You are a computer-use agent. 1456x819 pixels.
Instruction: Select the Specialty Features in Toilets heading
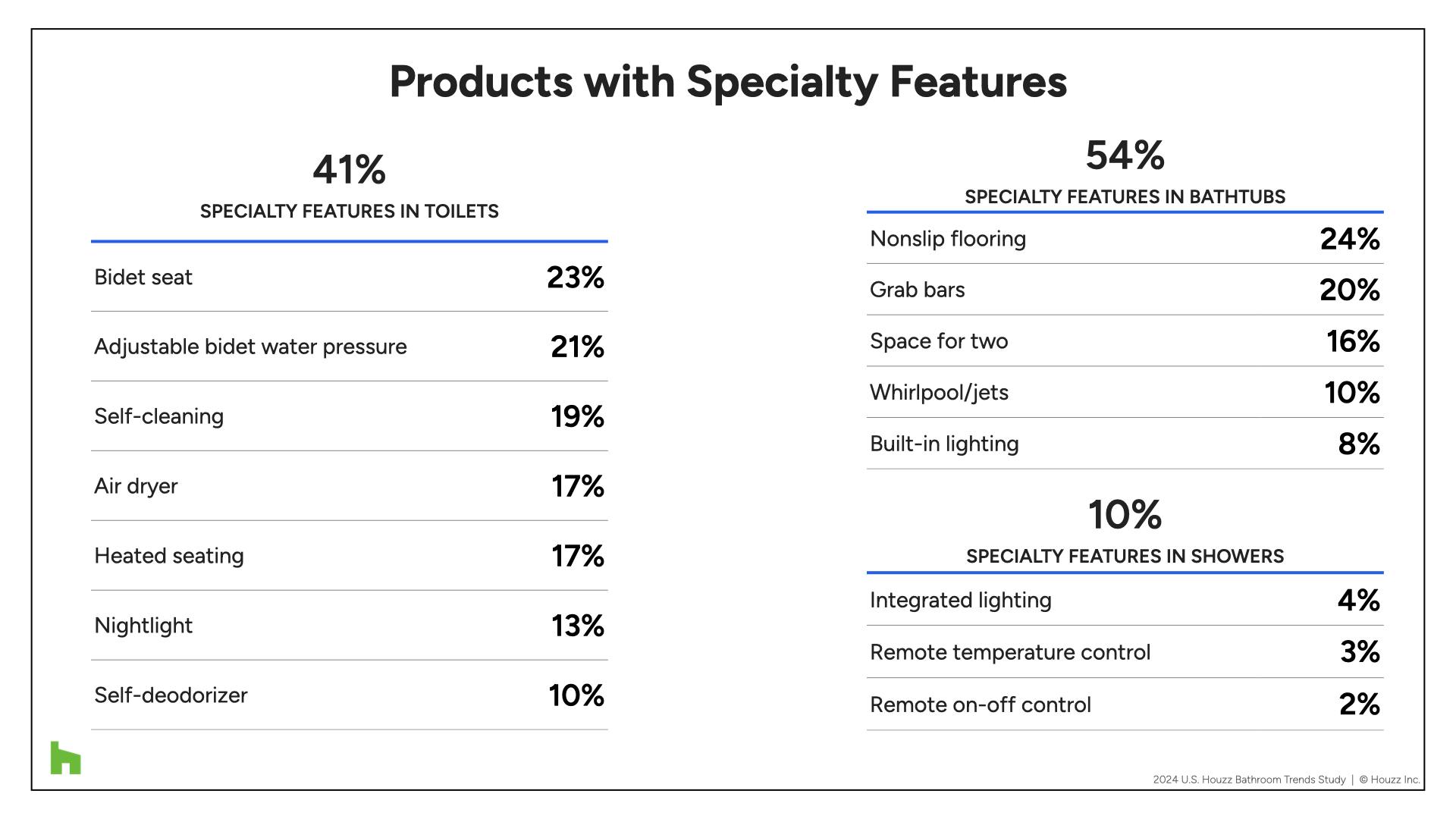[349, 212]
